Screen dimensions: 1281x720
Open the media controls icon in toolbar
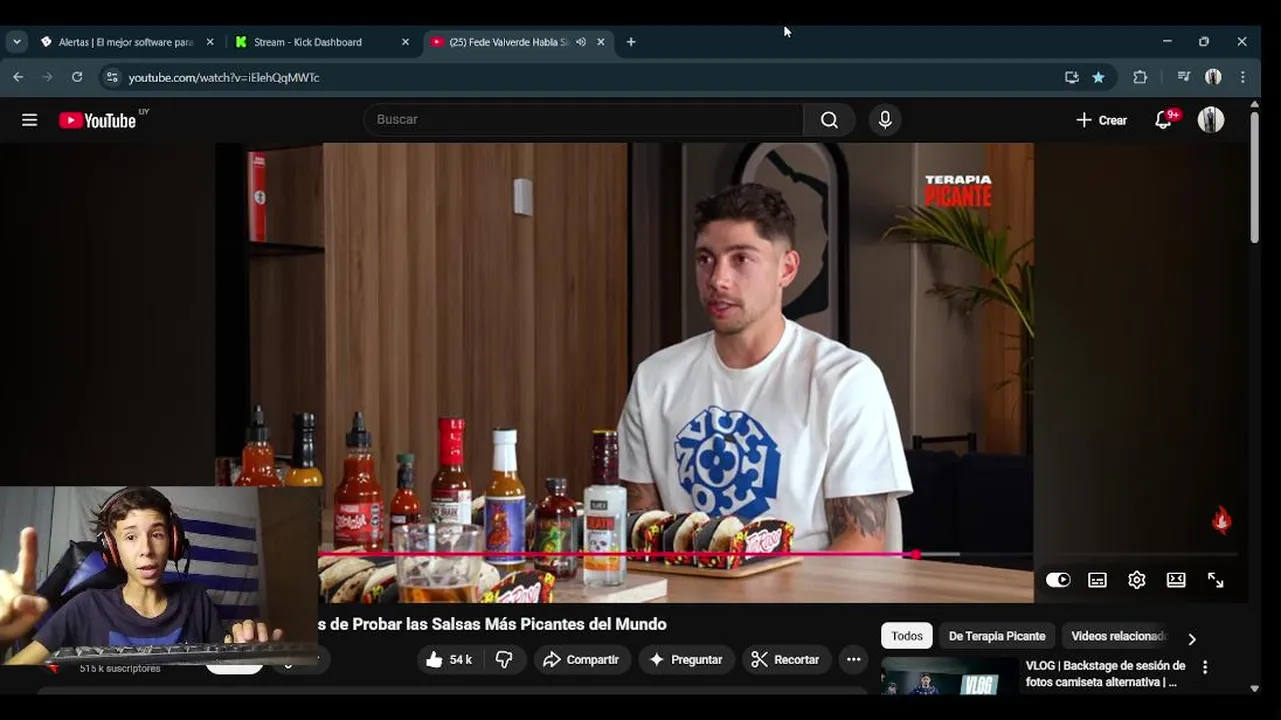pyautogui.click(x=1184, y=77)
